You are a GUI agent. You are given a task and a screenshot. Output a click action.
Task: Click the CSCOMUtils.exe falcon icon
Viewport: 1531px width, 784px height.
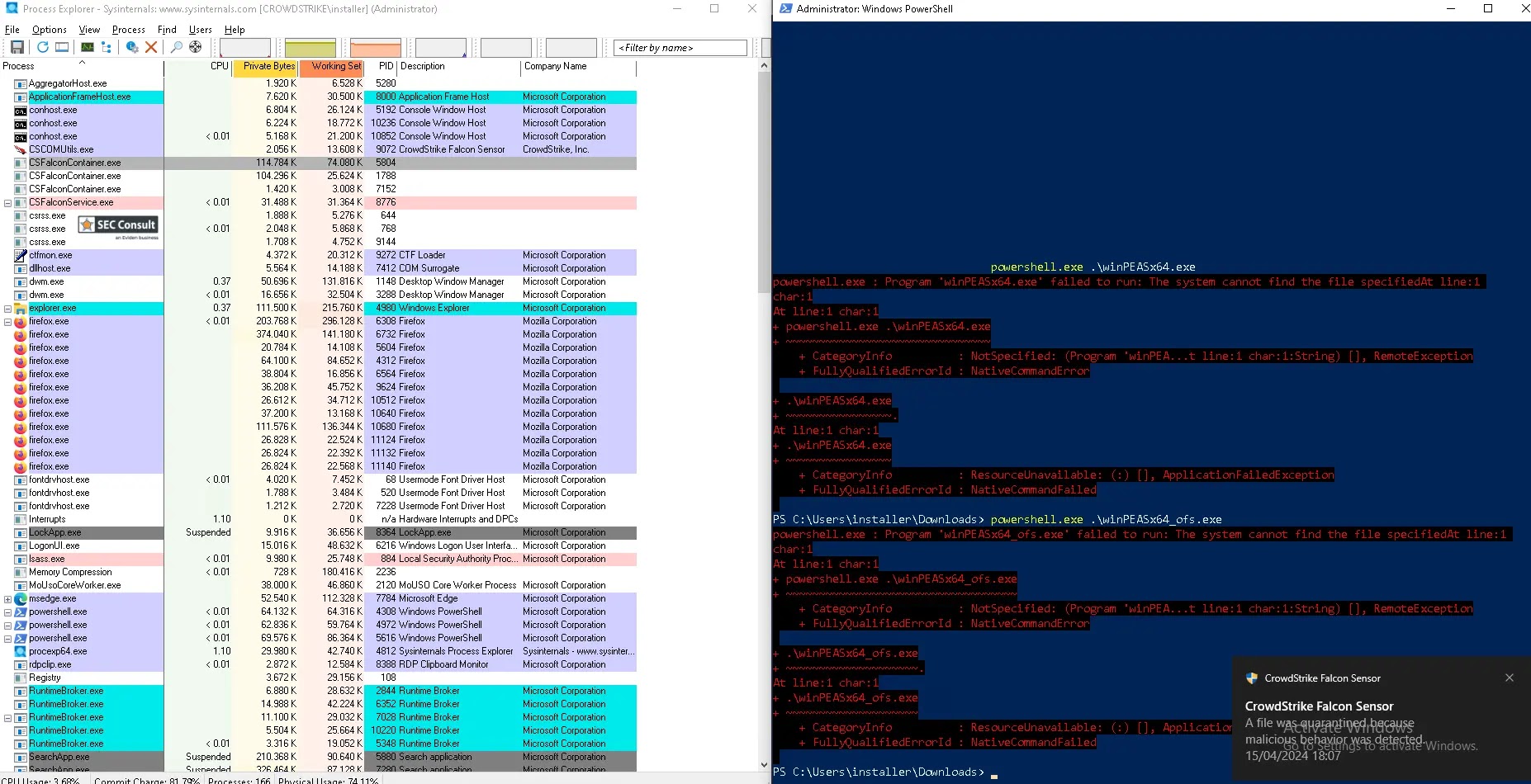tap(21, 149)
